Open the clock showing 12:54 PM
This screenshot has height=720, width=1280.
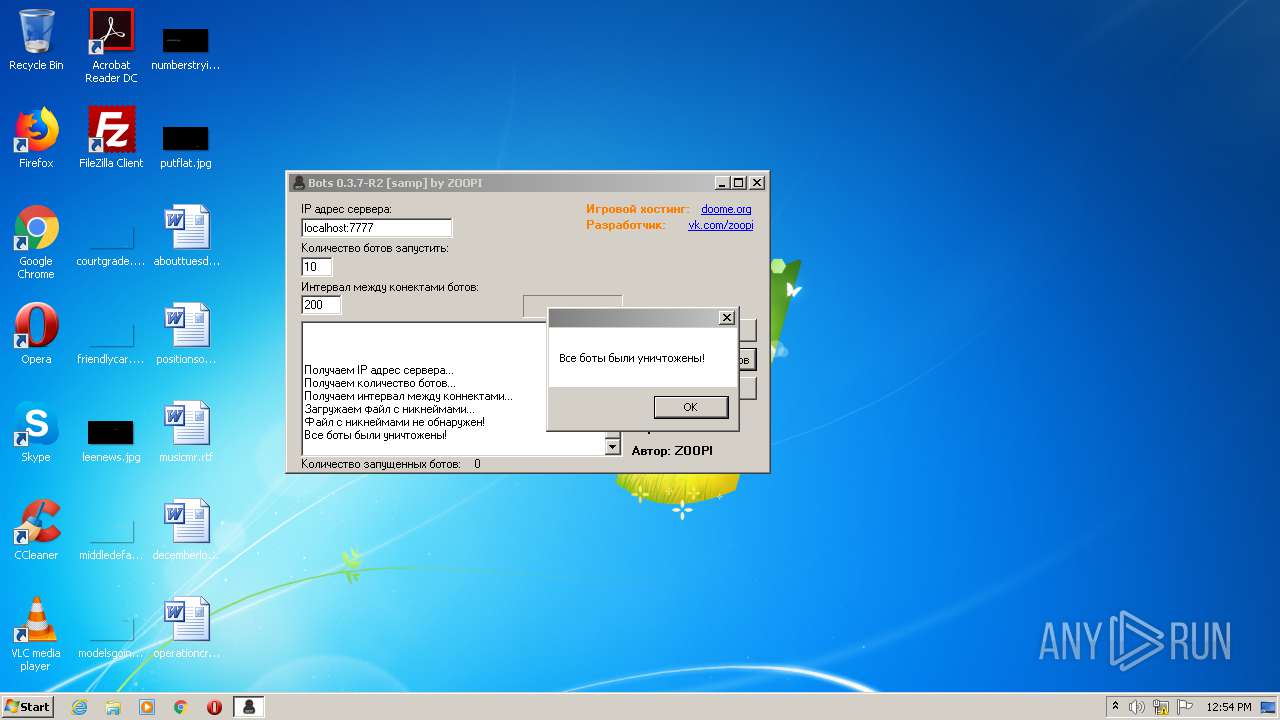point(1229,707)
